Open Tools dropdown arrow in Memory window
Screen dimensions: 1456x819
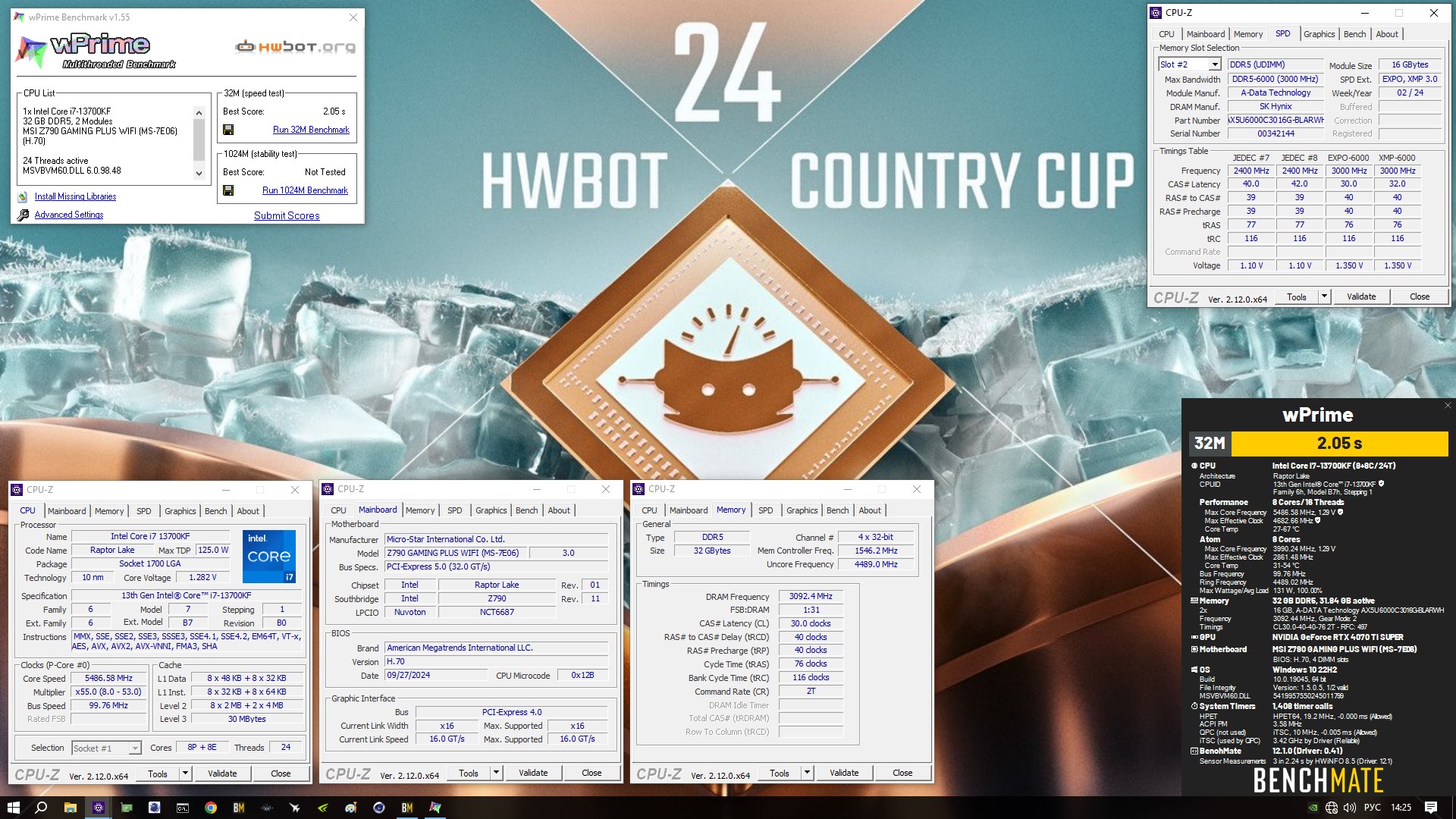click(x=807, y=773)
